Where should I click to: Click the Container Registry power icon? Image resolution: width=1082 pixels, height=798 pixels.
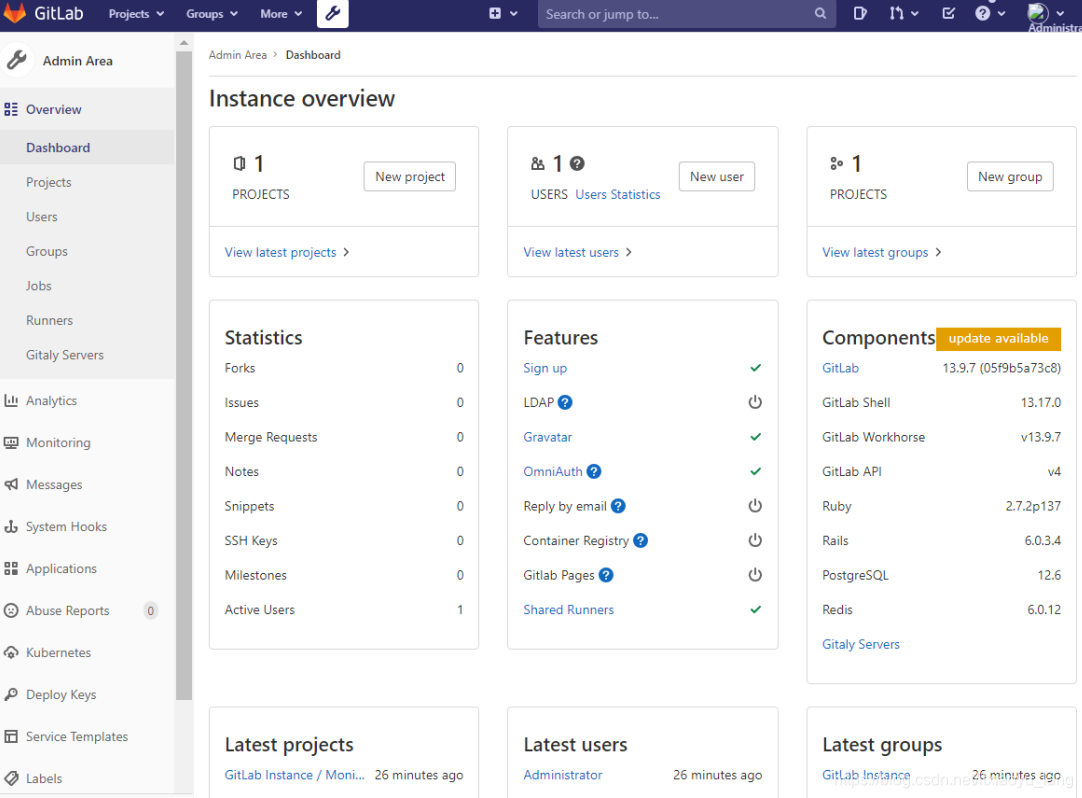(756, 540)
